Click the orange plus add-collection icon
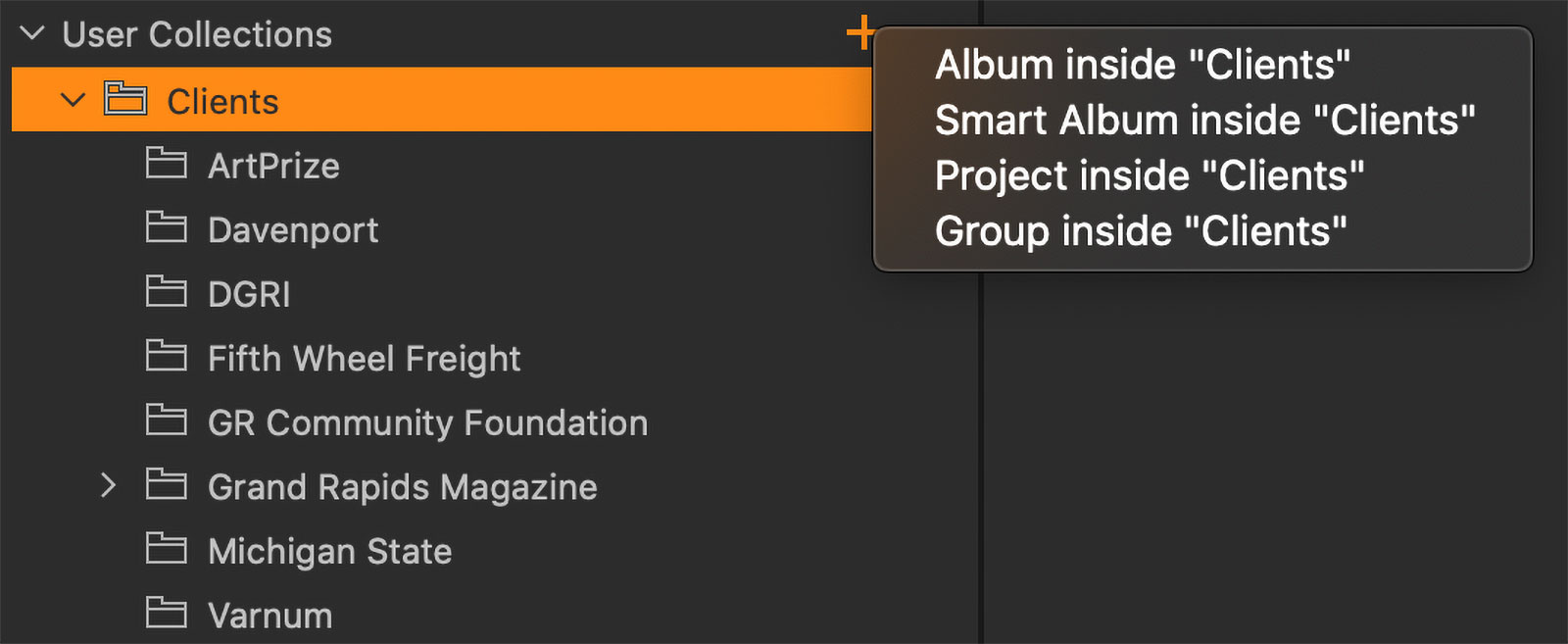Image resolution: width=1568 pixels, height=644 pixels. coord(859,32)
